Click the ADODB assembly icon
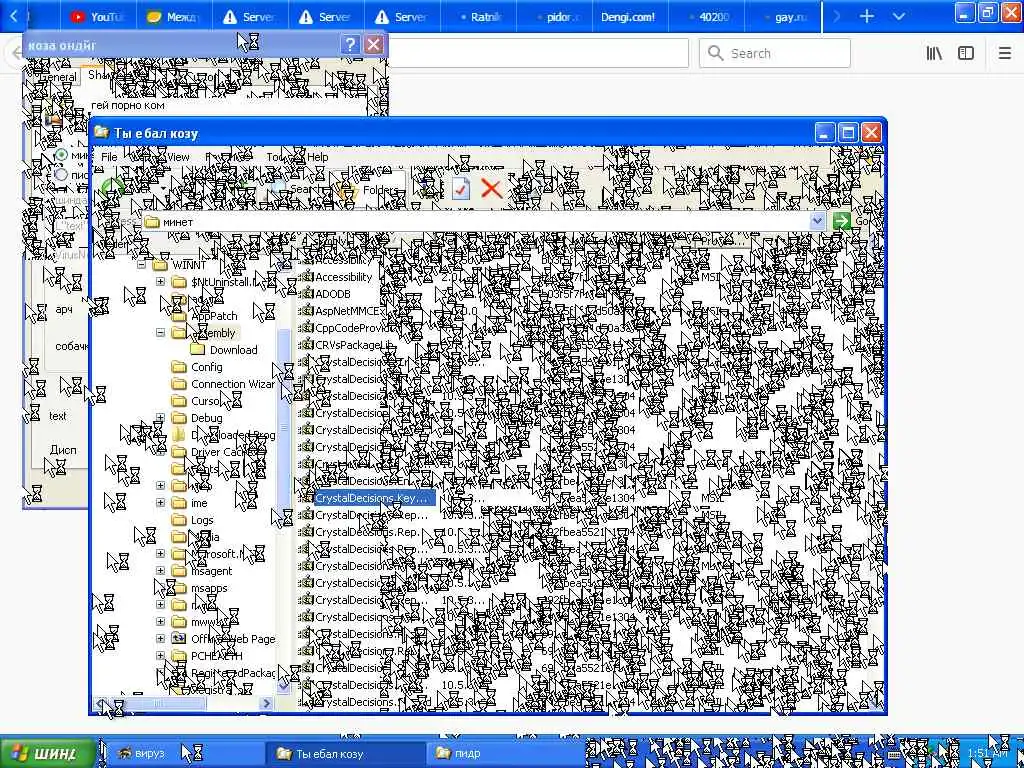Viewport: 1024px width, 768px height. 306,294
